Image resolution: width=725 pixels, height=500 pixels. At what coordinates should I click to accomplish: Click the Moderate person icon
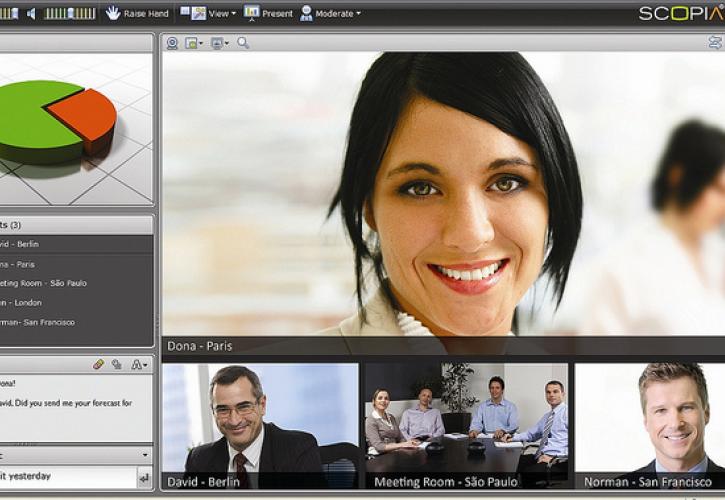(306, 13)
